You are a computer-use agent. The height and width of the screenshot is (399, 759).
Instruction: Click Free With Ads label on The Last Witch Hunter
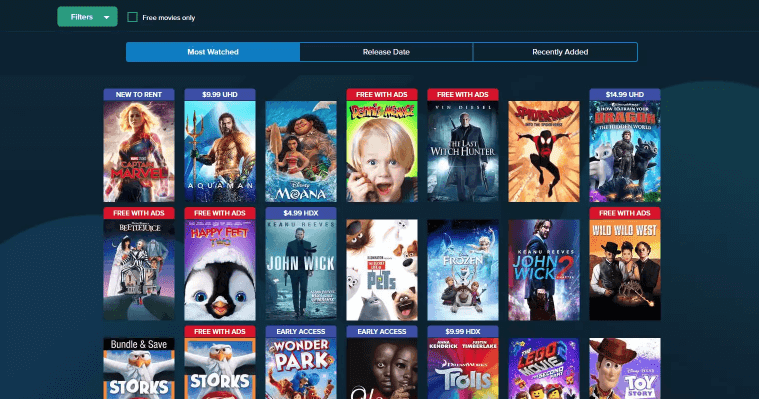pyautogui.click(x=463, y=94)
